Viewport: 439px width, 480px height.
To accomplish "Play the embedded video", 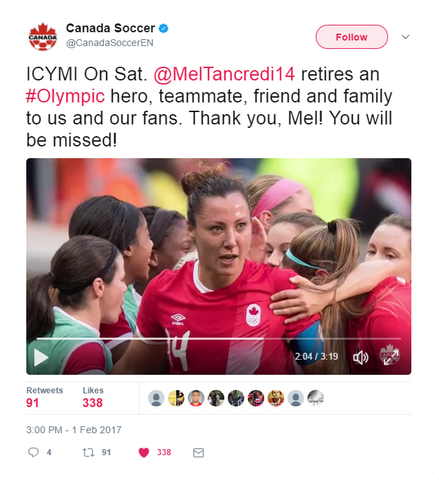I will tap(41, 357).
